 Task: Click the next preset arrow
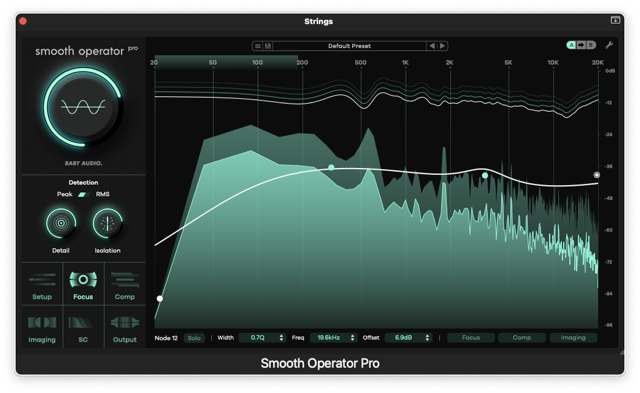(442, 46)
